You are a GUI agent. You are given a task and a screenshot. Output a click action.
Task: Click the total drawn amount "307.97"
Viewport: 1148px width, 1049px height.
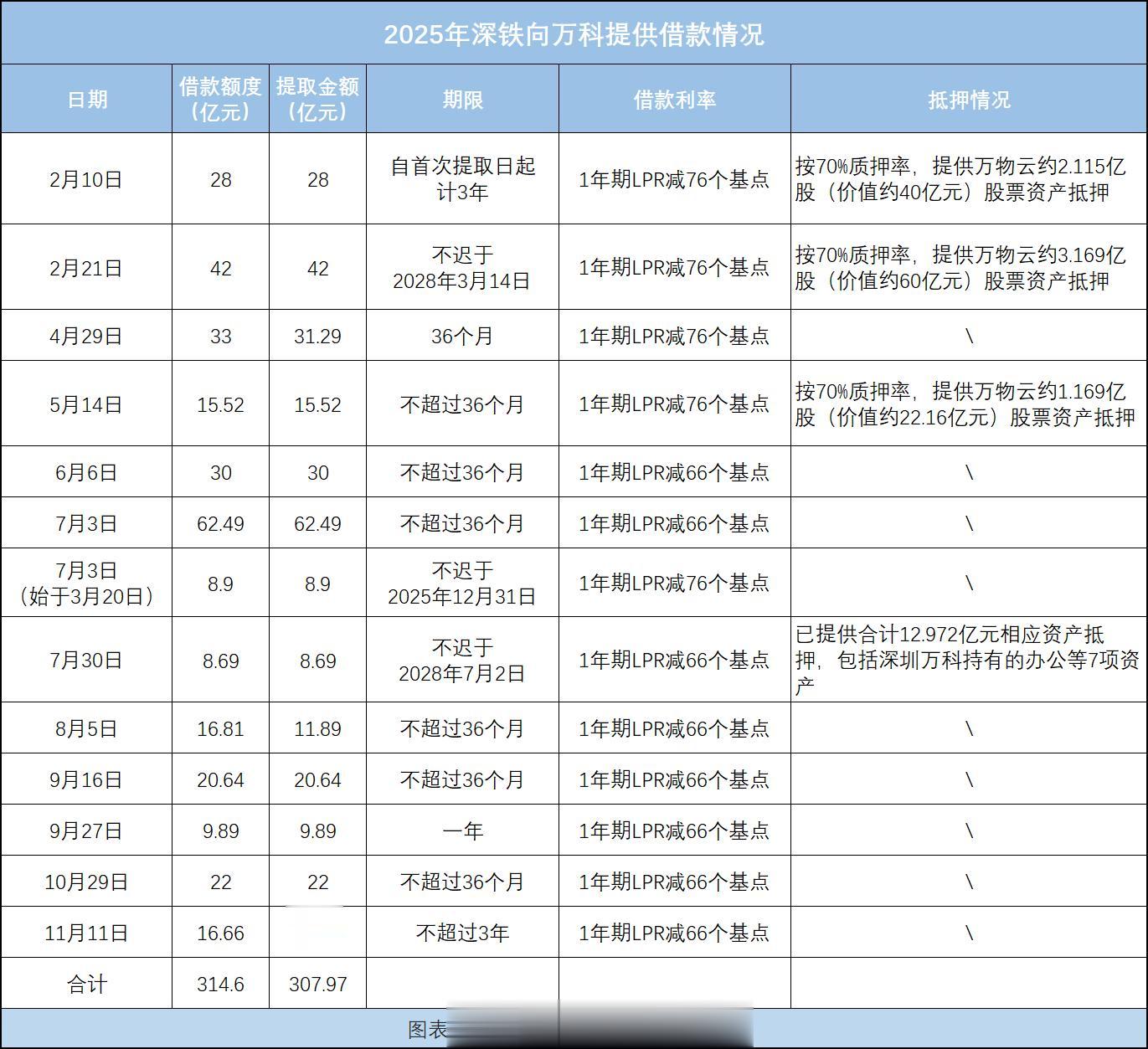click(317, 984)
